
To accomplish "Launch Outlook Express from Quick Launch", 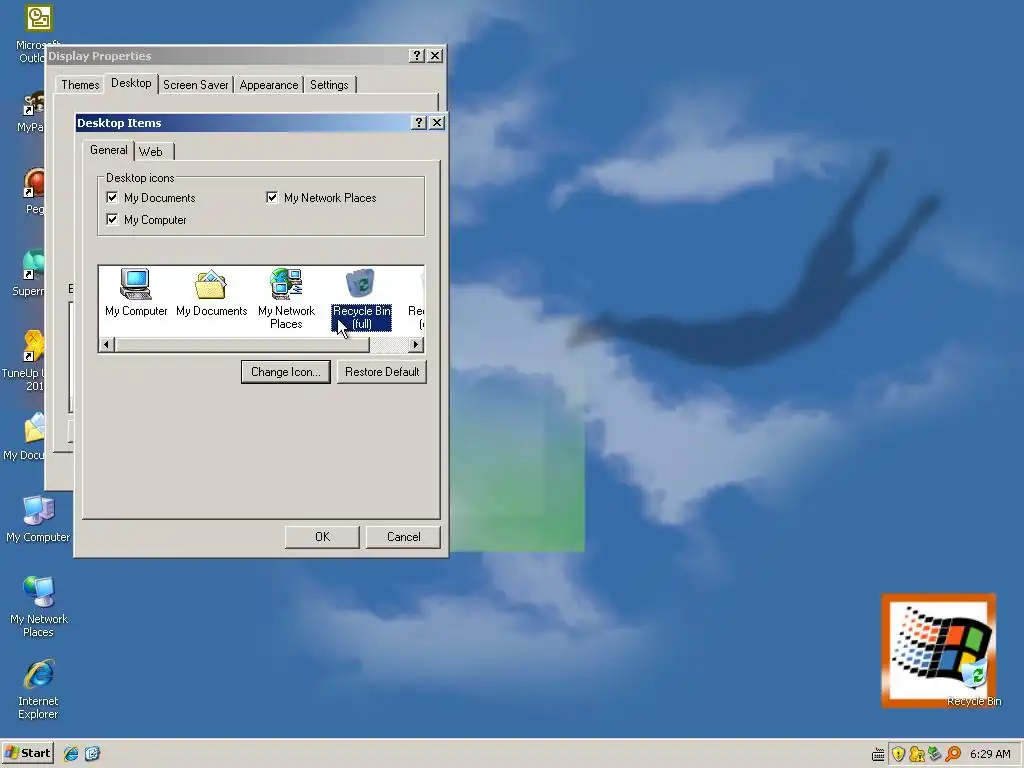I will (x=92, y=754).
